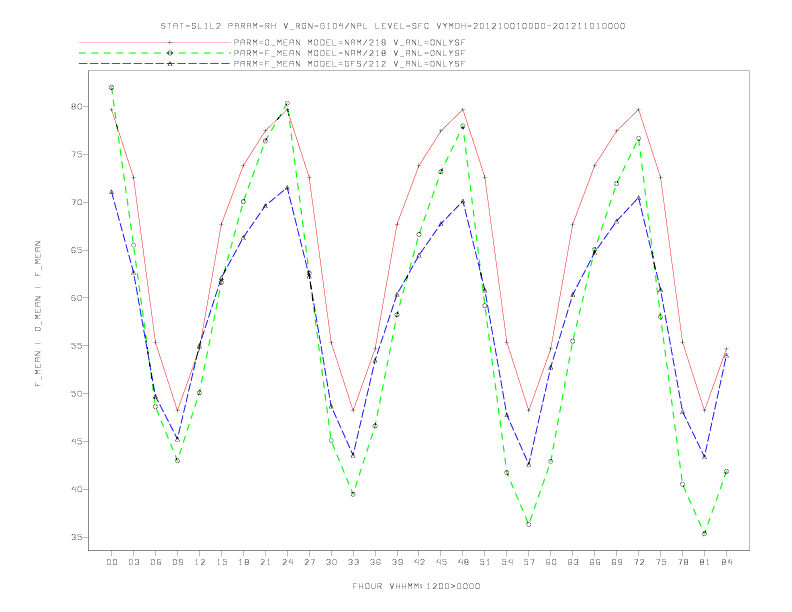Click the y-axis tick label 45
The width and height of the screenshot is (792, 612).
point(77,441)
